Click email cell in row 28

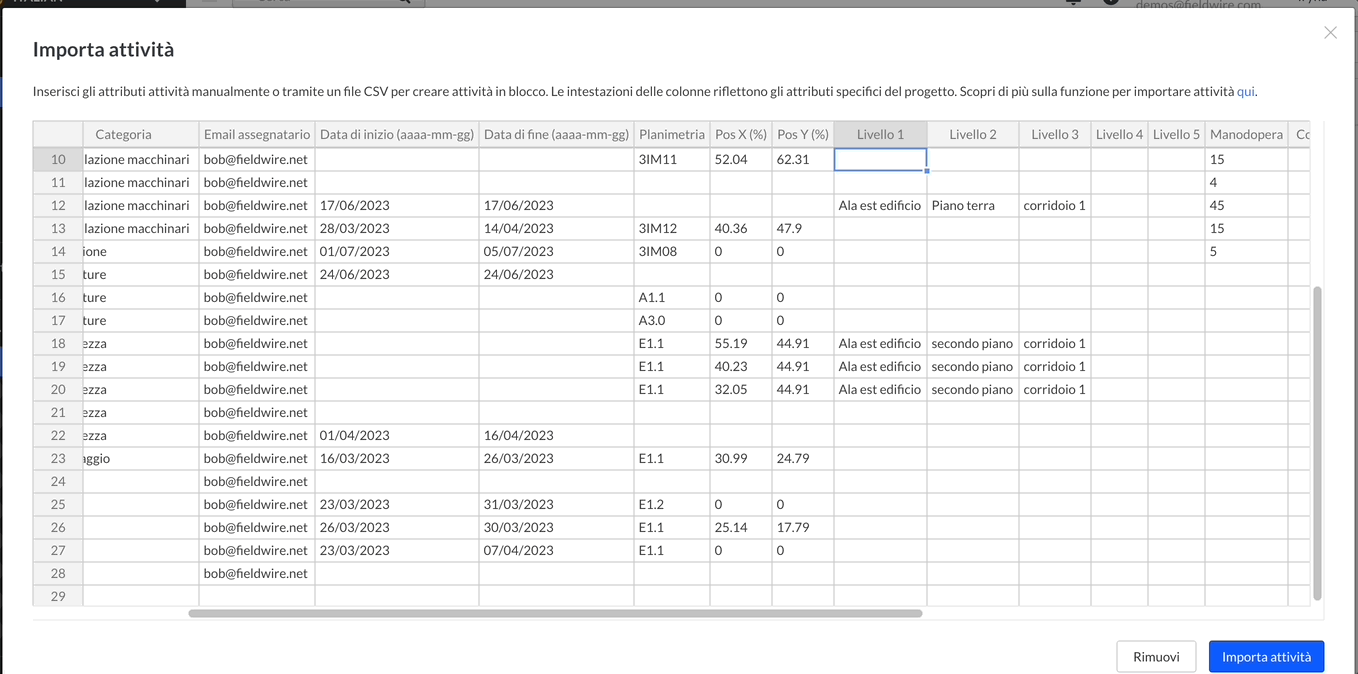click(x=257, y=573)
